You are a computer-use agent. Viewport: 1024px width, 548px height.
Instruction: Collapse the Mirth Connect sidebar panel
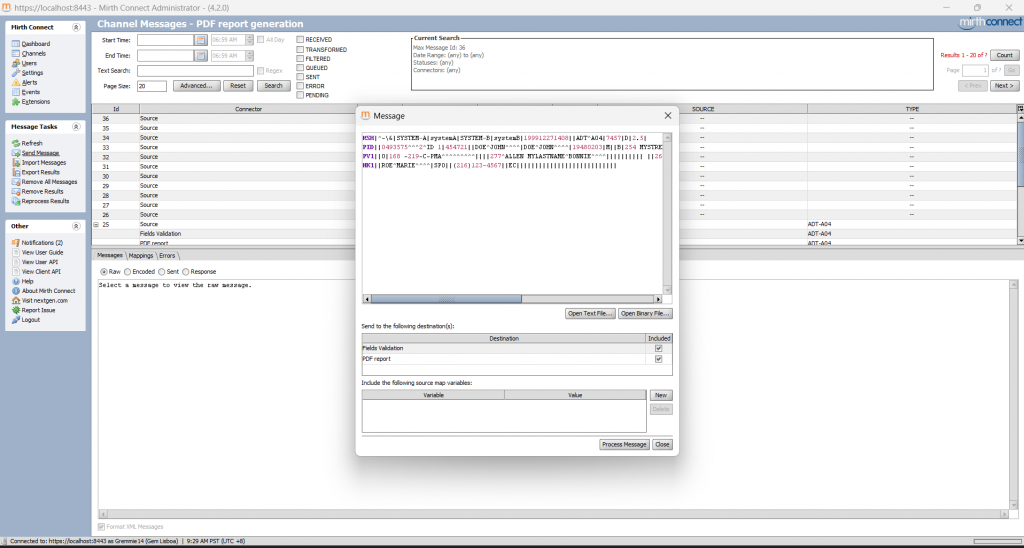point(76,27)
